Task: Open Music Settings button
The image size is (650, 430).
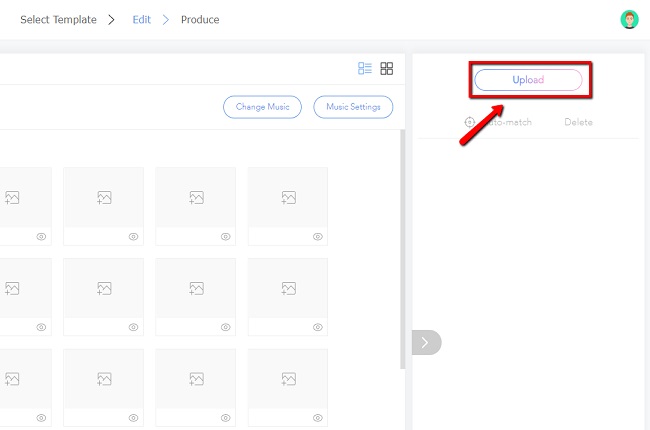Action: [x=353, y=107]
